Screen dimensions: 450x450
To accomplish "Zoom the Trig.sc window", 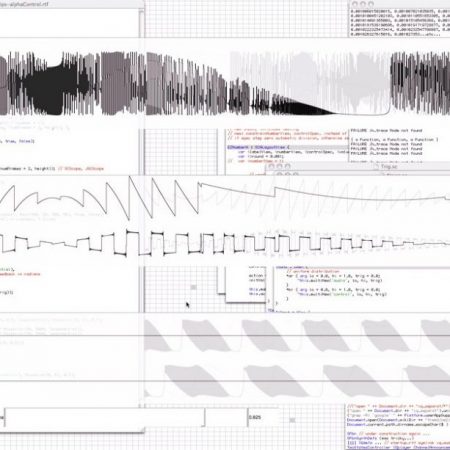I will (x=288, y=166).
